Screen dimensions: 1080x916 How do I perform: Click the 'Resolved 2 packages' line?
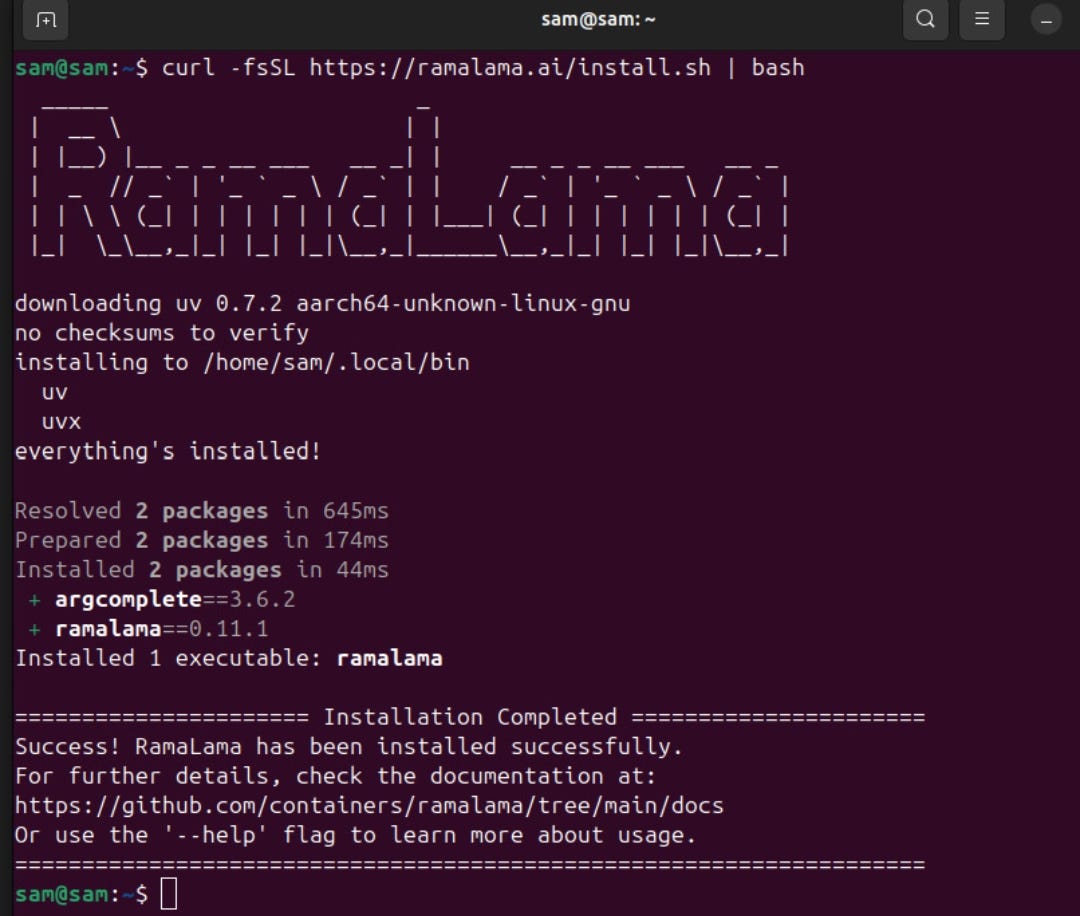tap(202, 511)
